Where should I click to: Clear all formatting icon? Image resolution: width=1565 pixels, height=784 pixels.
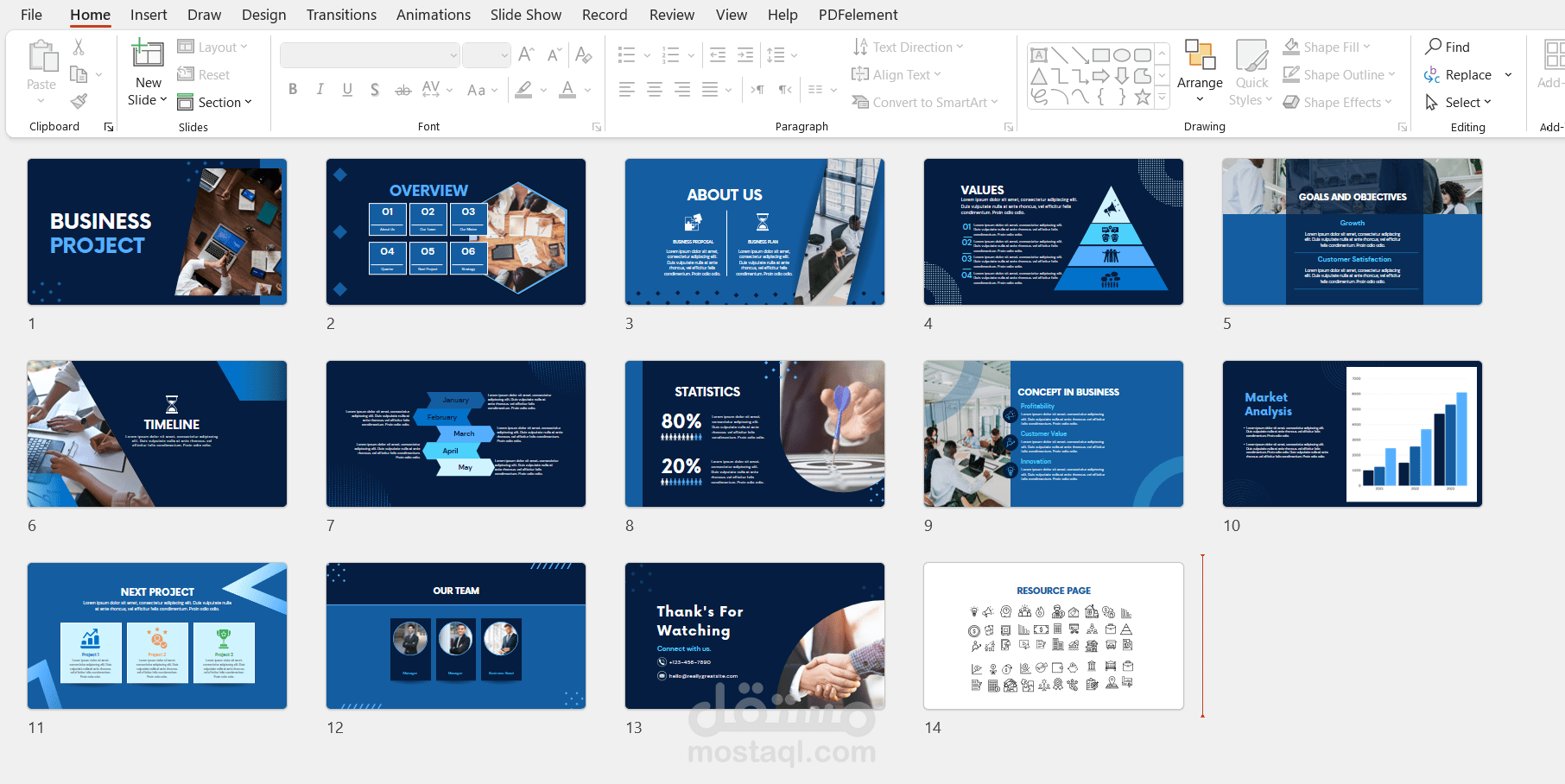(x=584, y=55)
